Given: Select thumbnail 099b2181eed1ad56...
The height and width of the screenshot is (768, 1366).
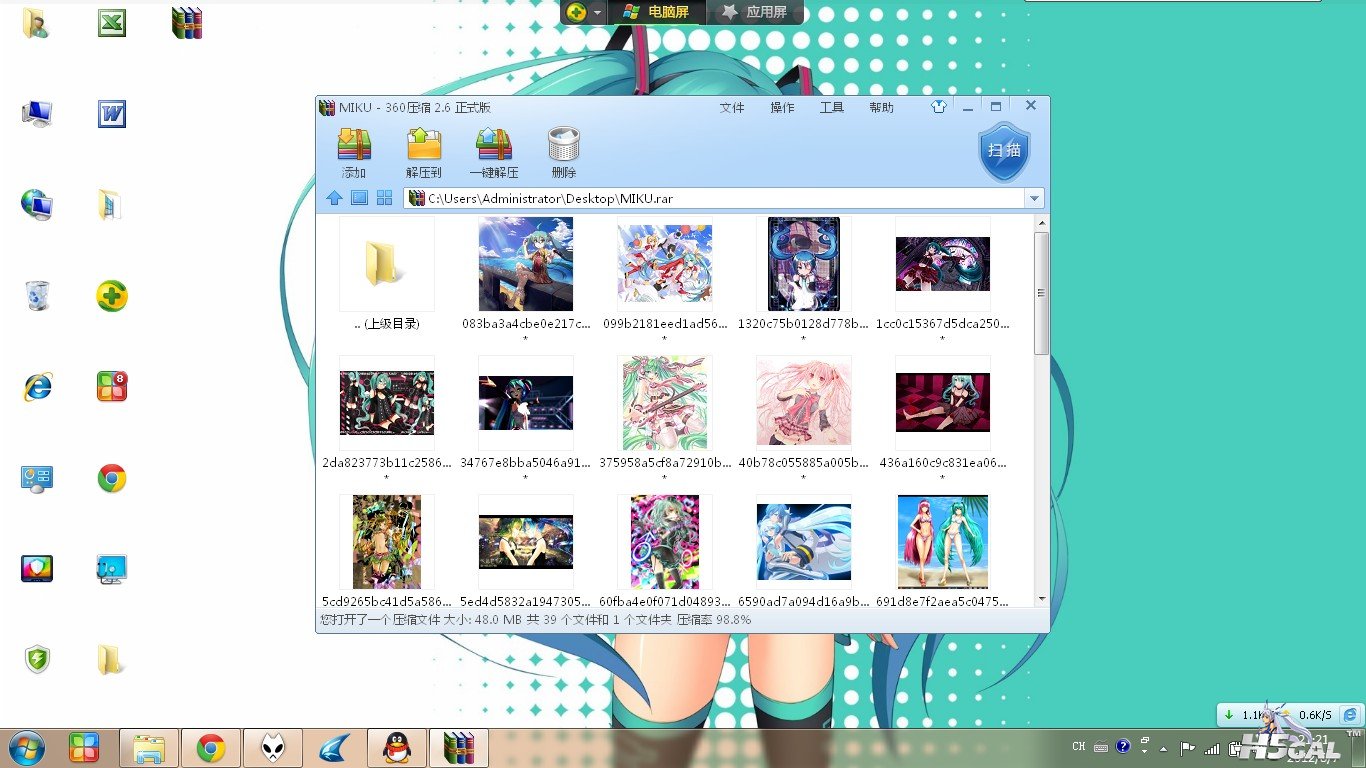Looking at the screenshot, I should [665, 264].
